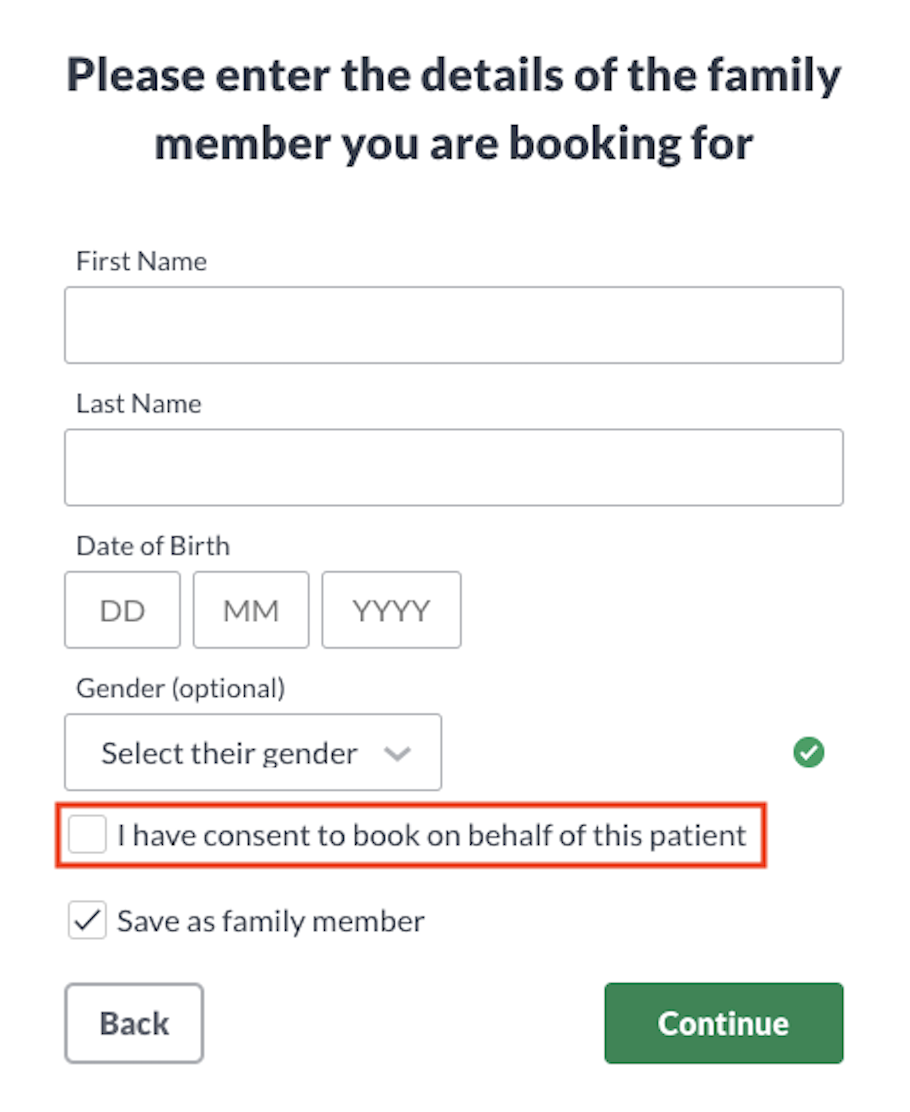Click the page heading about family member details

(x=454, y=109)
